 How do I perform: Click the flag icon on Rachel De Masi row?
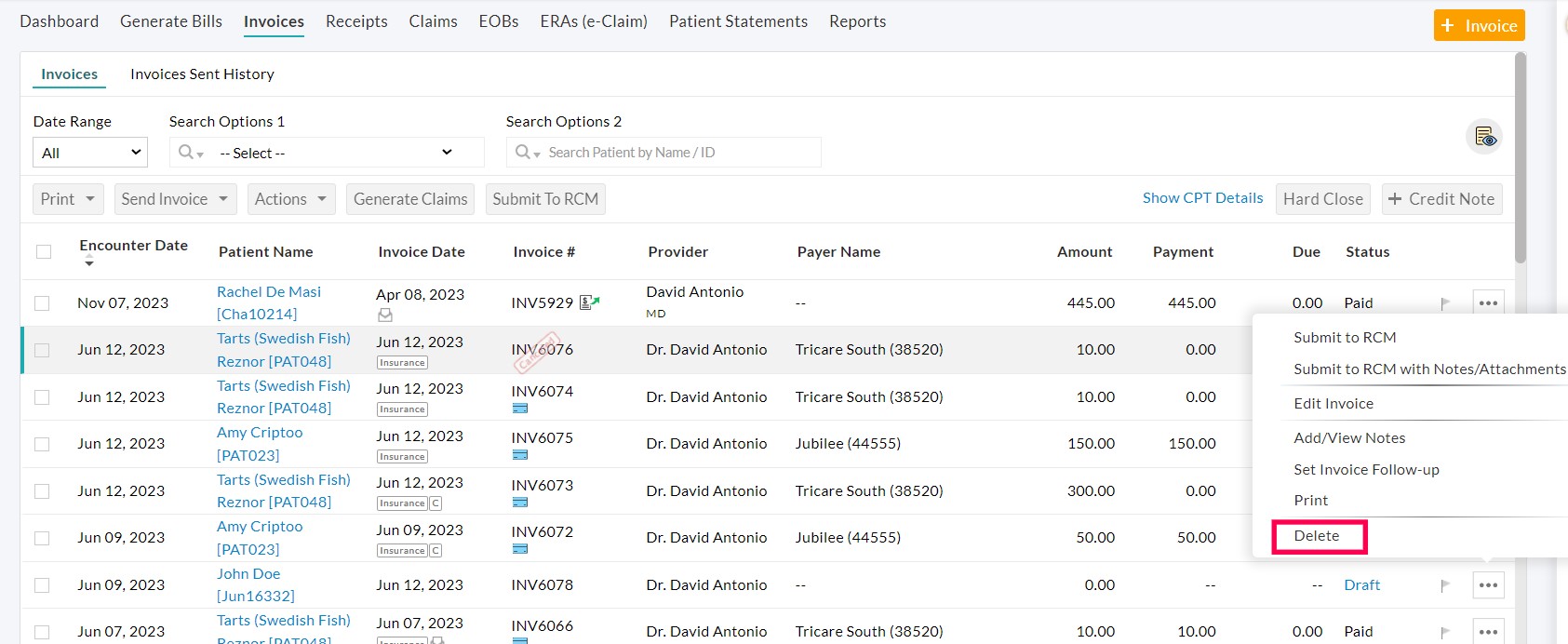[x=1445, y=303]
